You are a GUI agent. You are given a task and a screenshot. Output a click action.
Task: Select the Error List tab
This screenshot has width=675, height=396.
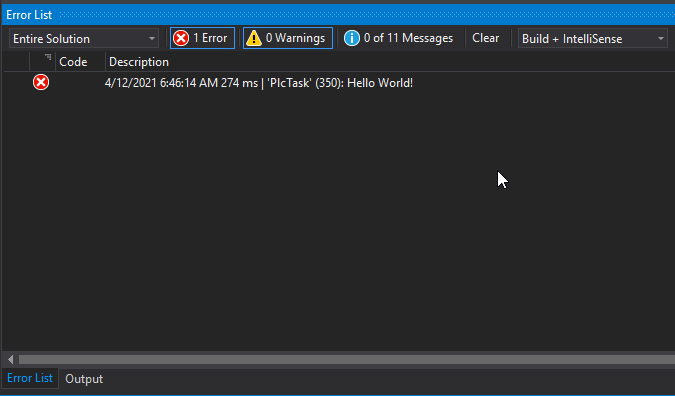click(30, 378)
